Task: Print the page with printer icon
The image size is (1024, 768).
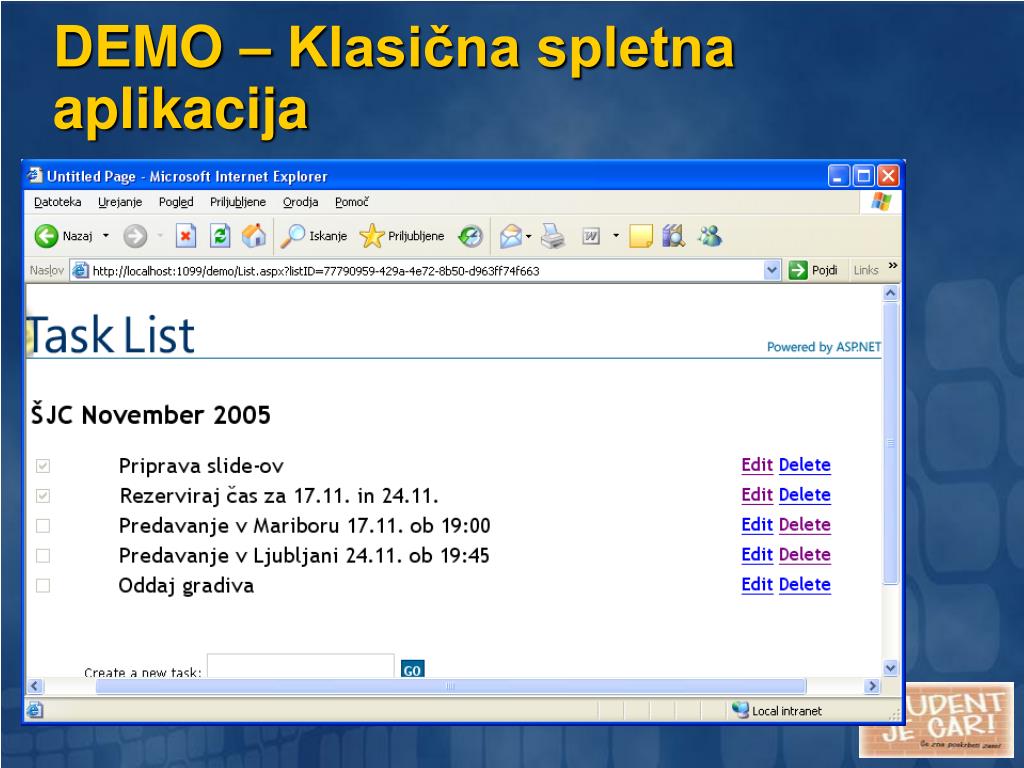Action: point(553,236)
